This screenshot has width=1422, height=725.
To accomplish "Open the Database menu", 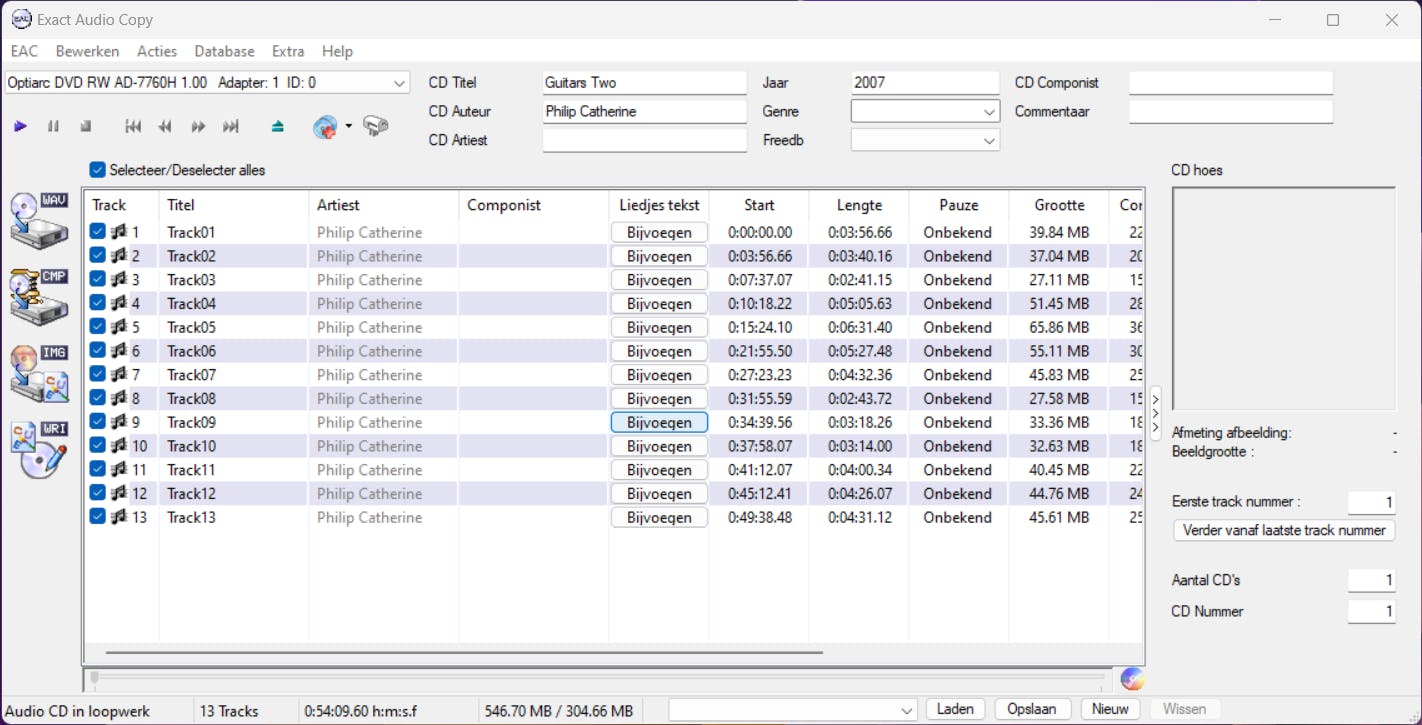I will [224, 51].
